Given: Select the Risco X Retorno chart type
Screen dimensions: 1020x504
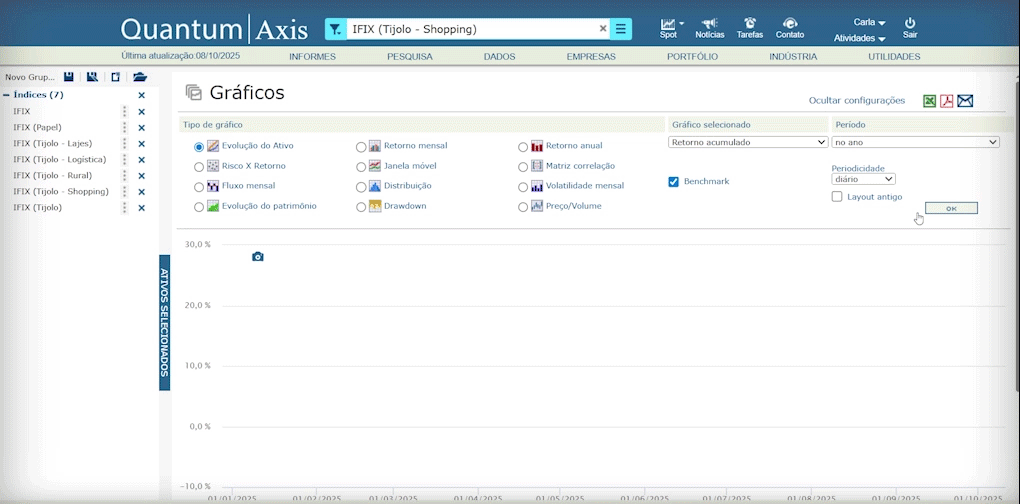Looking at the screenshot, I should click(x=199, y=167).
